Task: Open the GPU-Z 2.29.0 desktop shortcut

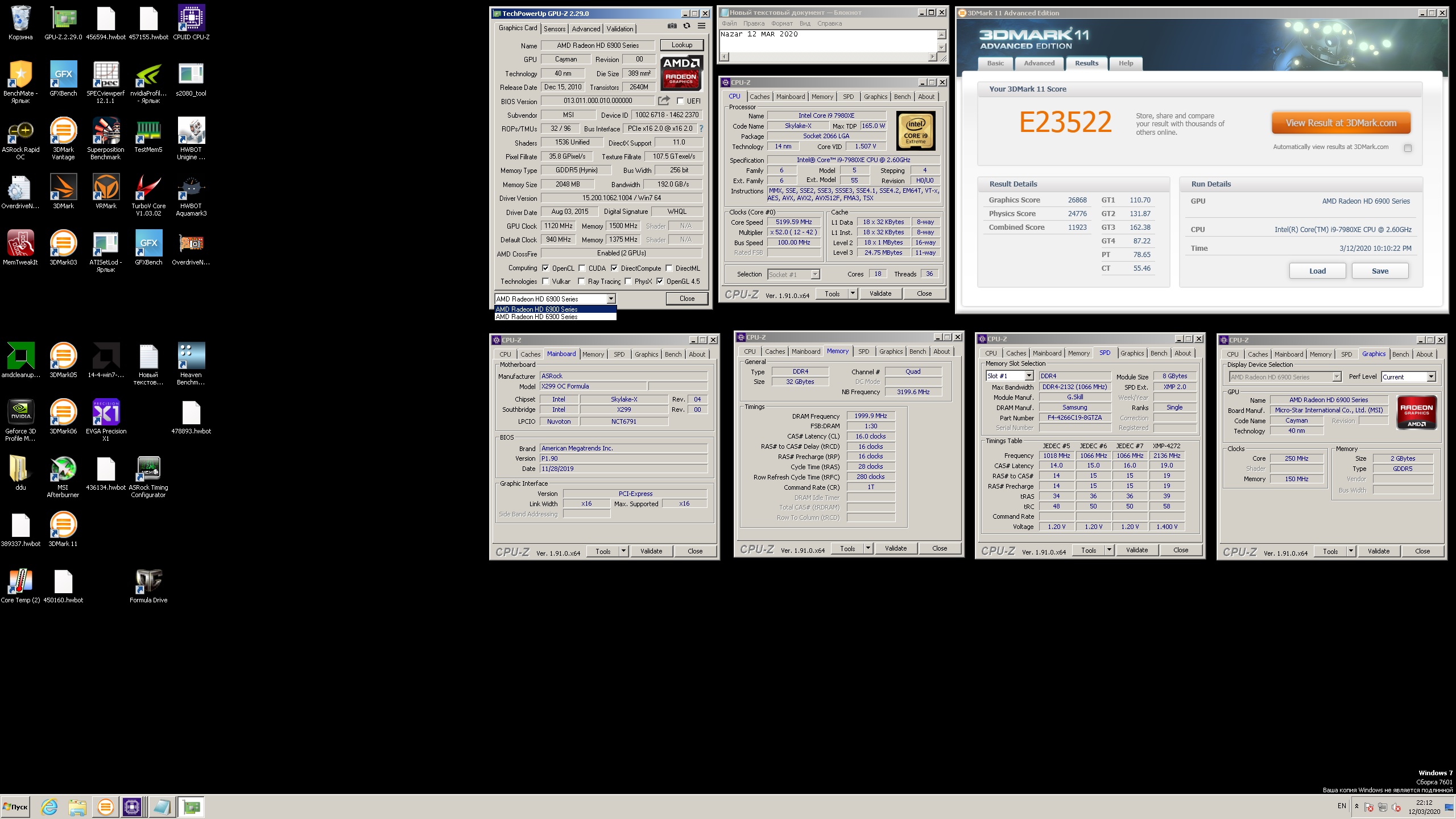Action: 63,23
